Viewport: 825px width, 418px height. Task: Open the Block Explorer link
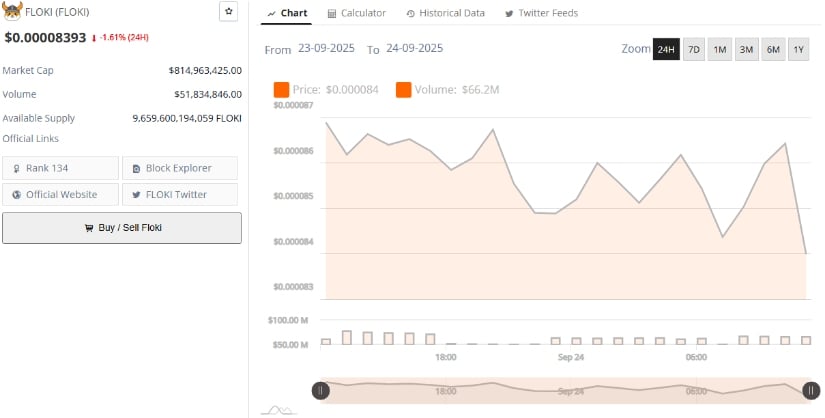[180, 168]
